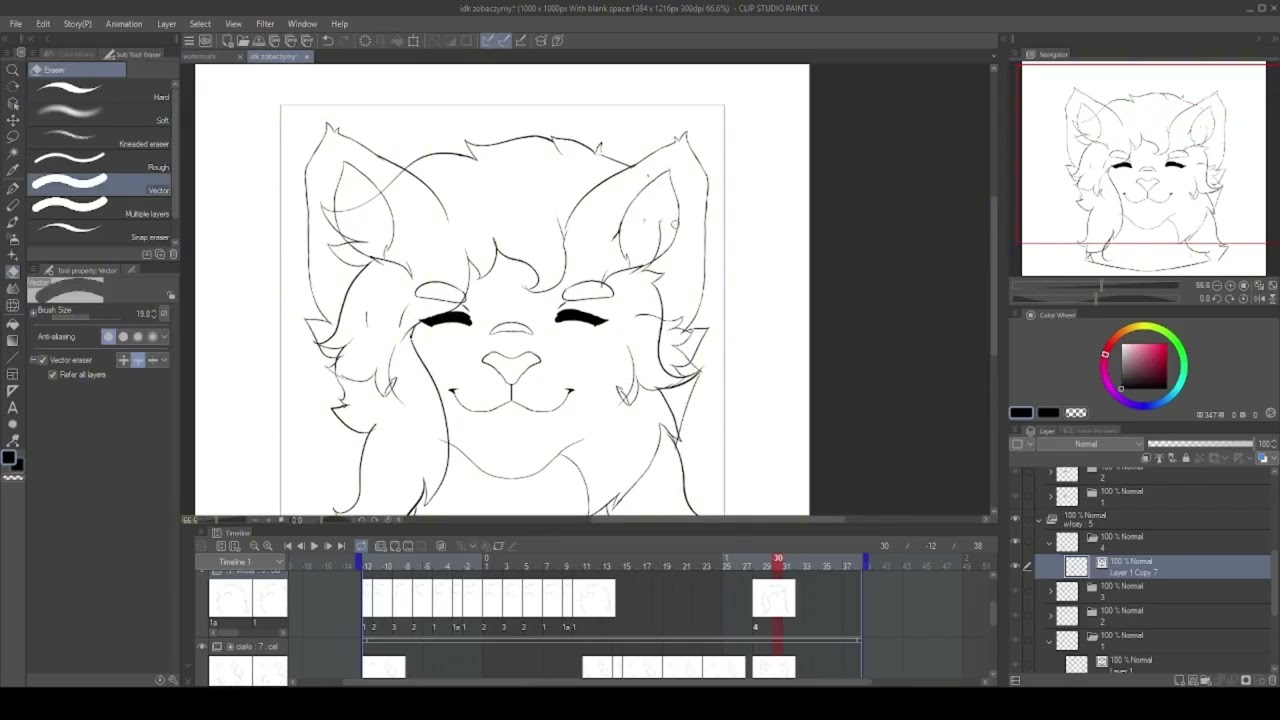
Task: Collapse the włosy : 5 folder
Action: (1039, 520)
